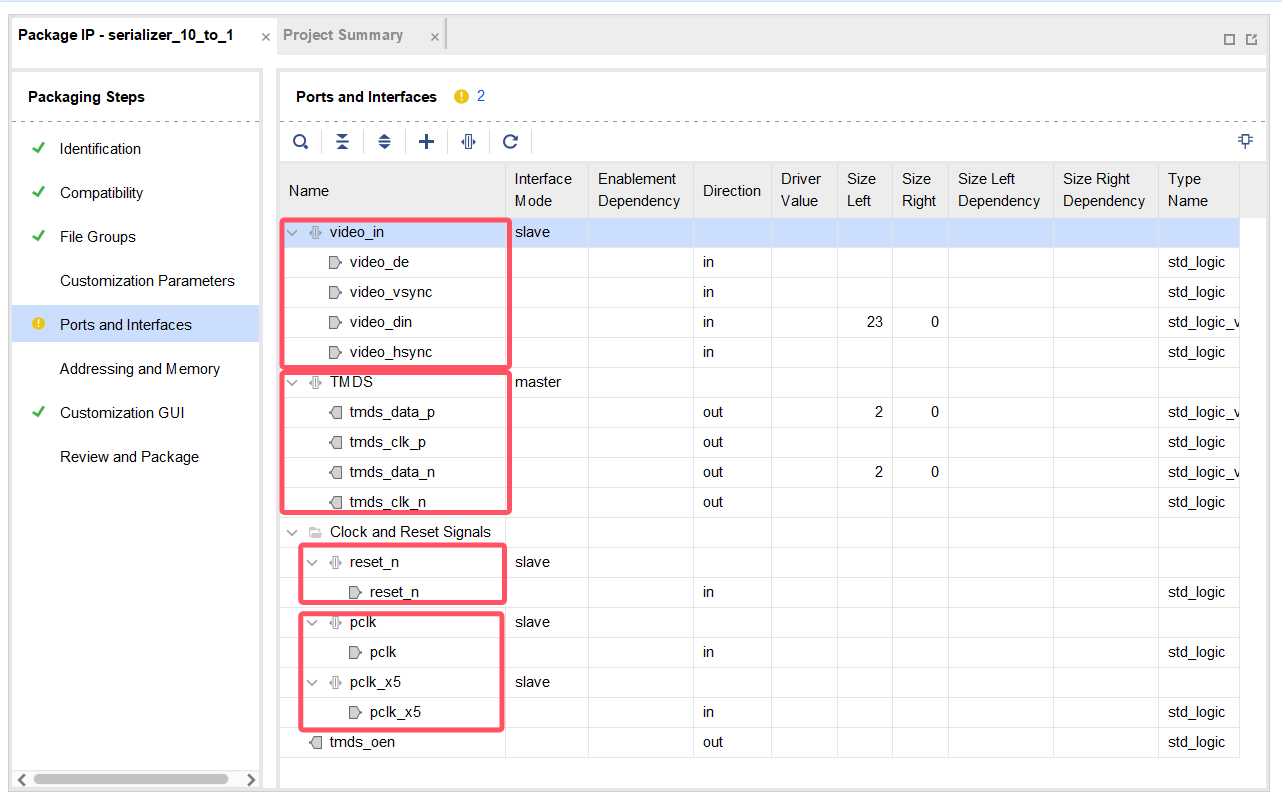Click the Add (plus) toolbar icon
This screenshot has width=1282, height=800.
pos(426,142)
